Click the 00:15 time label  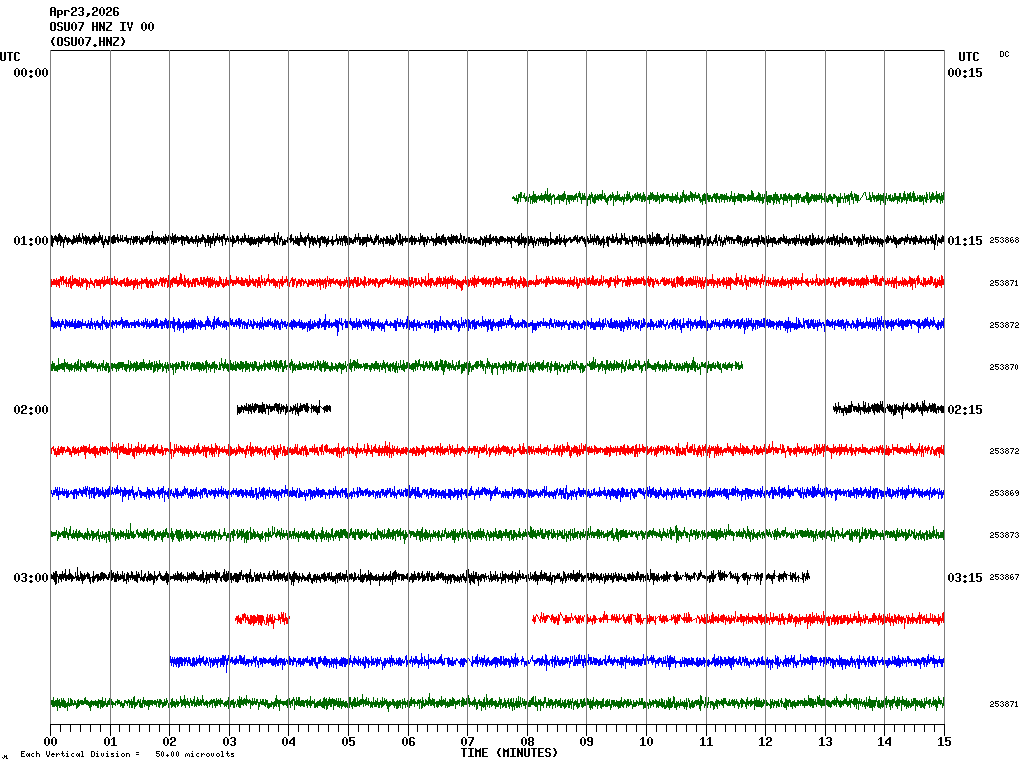point(964,73)
